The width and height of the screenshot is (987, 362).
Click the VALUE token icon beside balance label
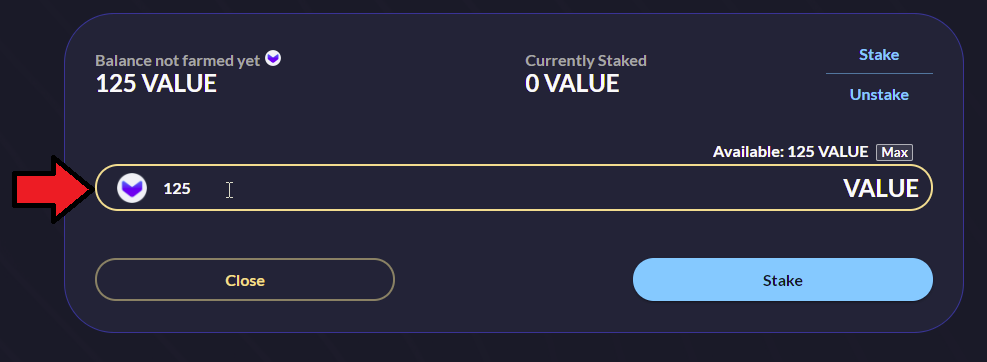[273, 59]
